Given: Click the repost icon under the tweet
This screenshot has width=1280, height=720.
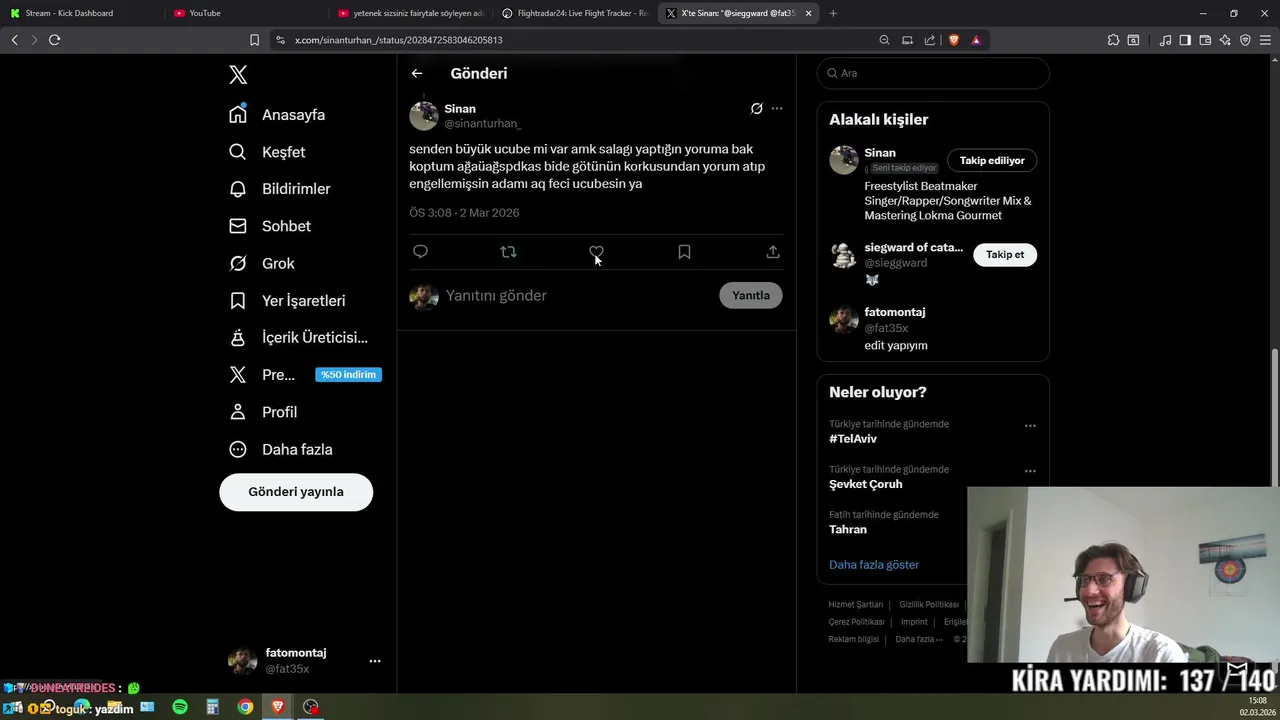Looking at the screenshot, I should pos(508,252).
